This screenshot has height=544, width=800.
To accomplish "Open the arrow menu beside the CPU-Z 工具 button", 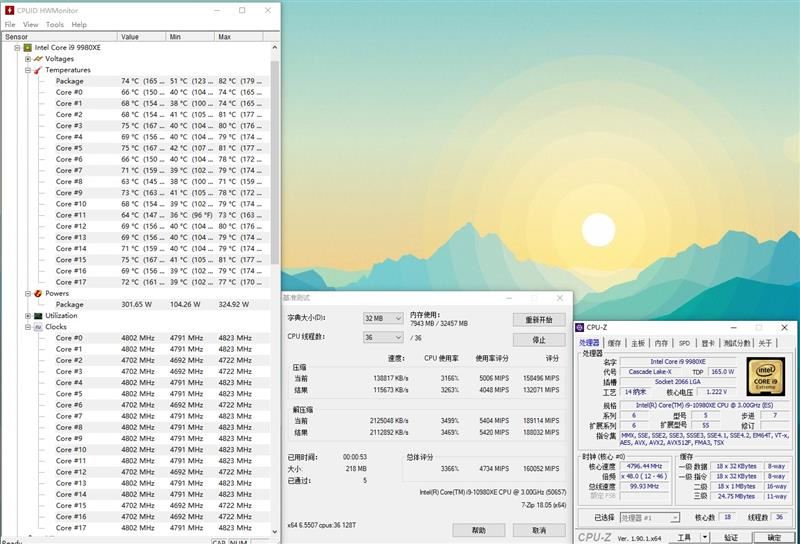I will tap(705, 537).
